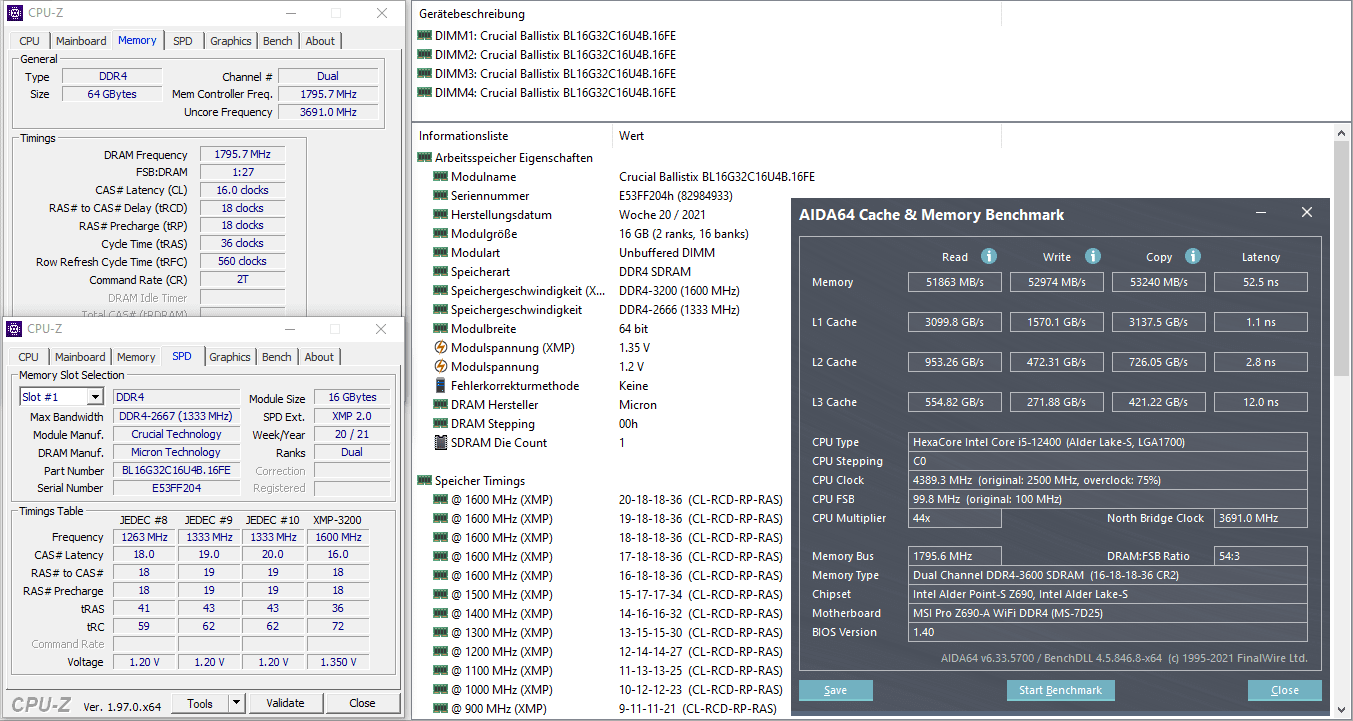Select SPD tab in upper CPU-Z window
The height and width of the screenshot is (721, 1353).
183,41
